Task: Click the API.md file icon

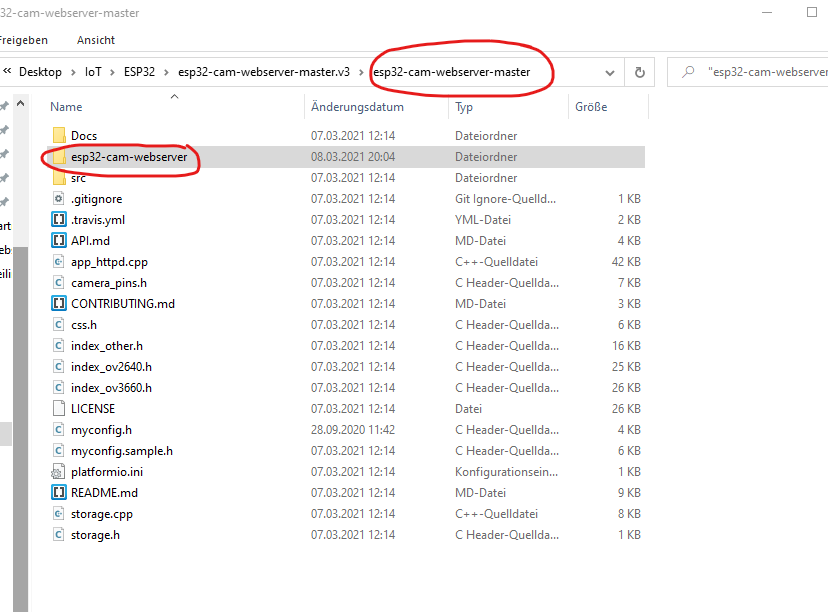Action: tap(59, 241)
